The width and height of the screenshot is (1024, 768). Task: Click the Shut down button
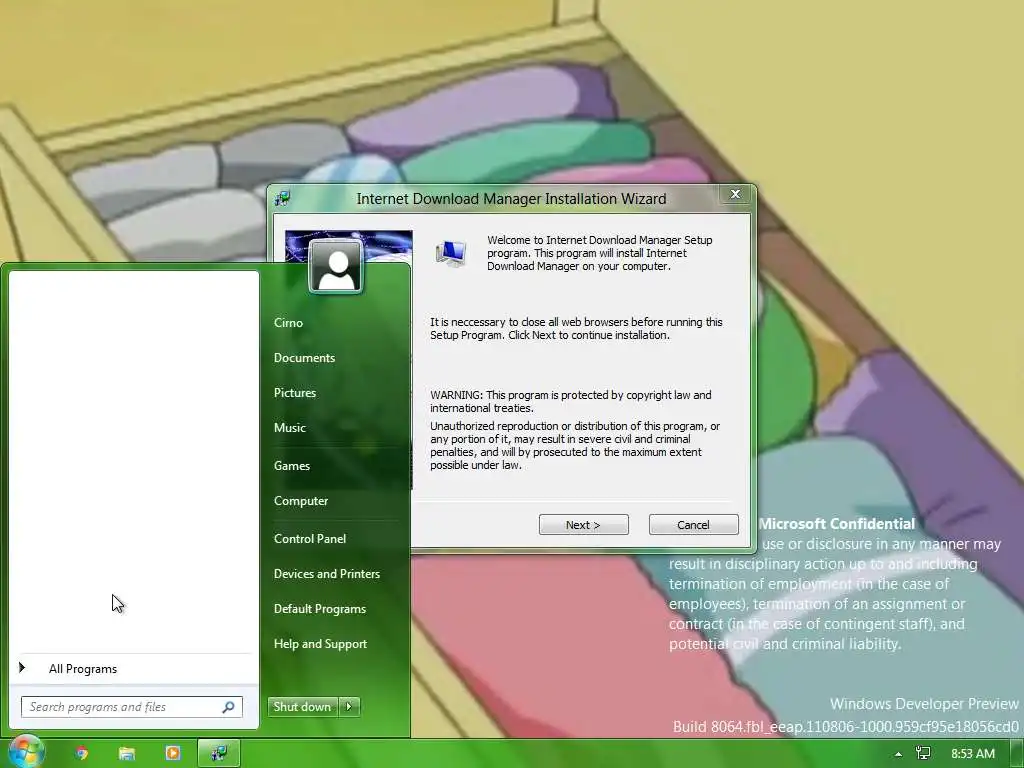(x=302, y=707)
